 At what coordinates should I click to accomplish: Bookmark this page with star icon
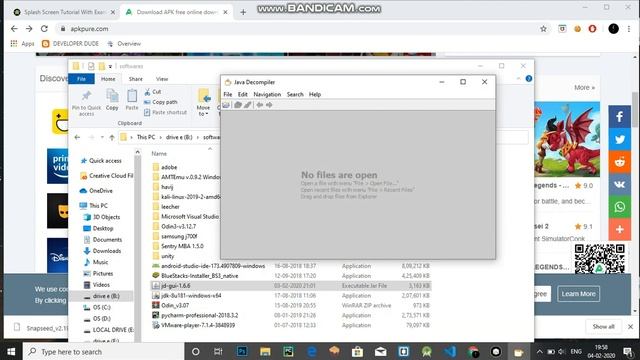coord(543,29)
